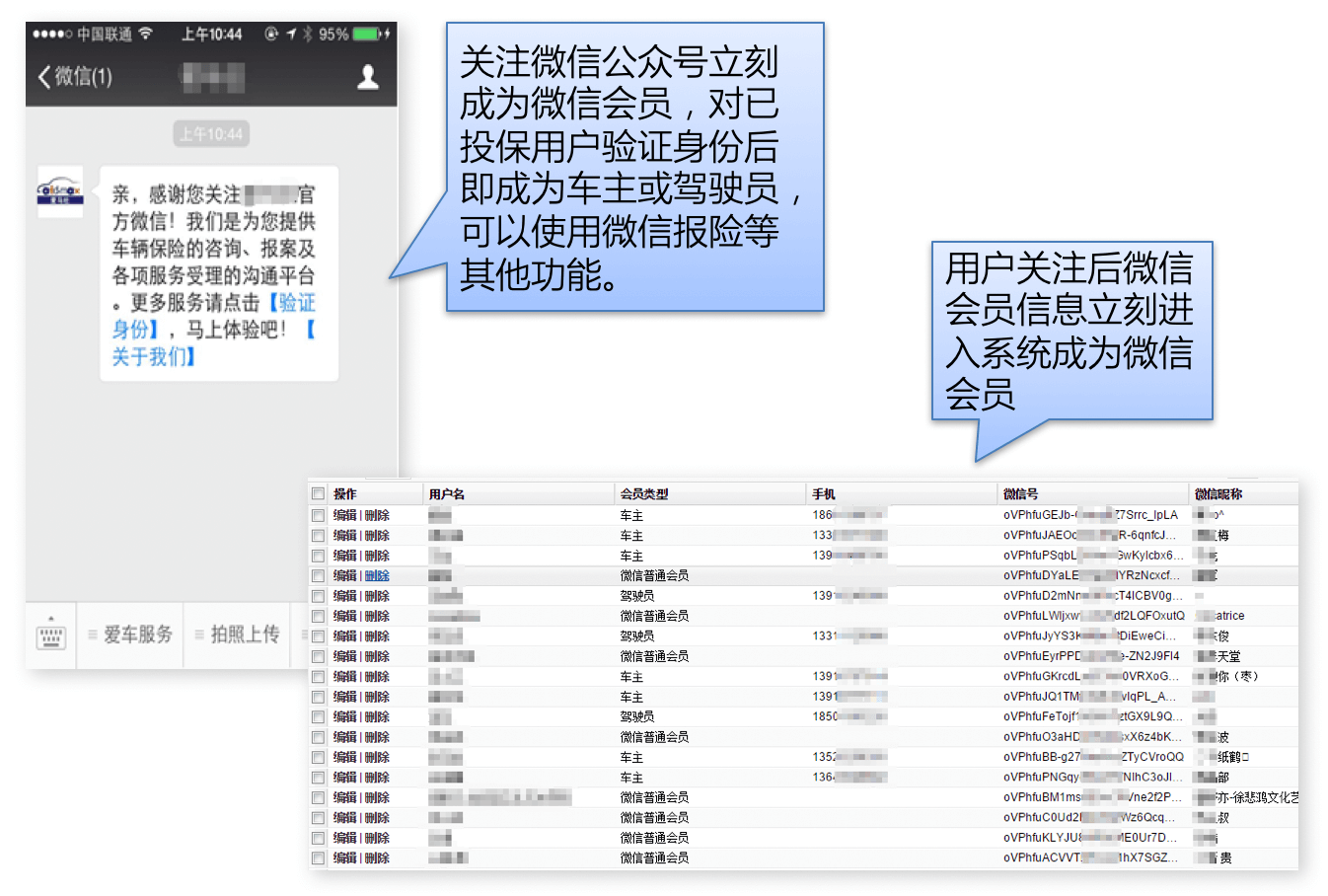The width and height of the screenshot is (1328, 896).
Task: Click 删除 in the oVPhfuJQ1TM row
Action: [377, 697]
